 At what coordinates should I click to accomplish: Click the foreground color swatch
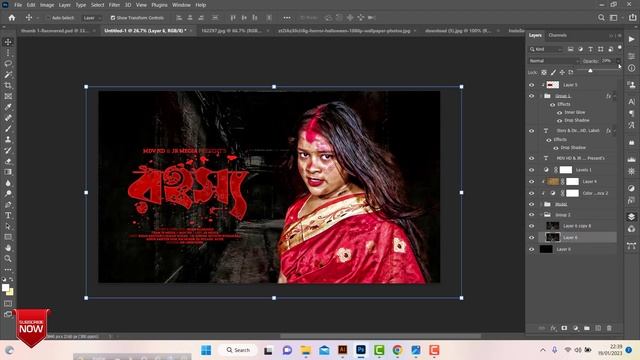(5, 288)
